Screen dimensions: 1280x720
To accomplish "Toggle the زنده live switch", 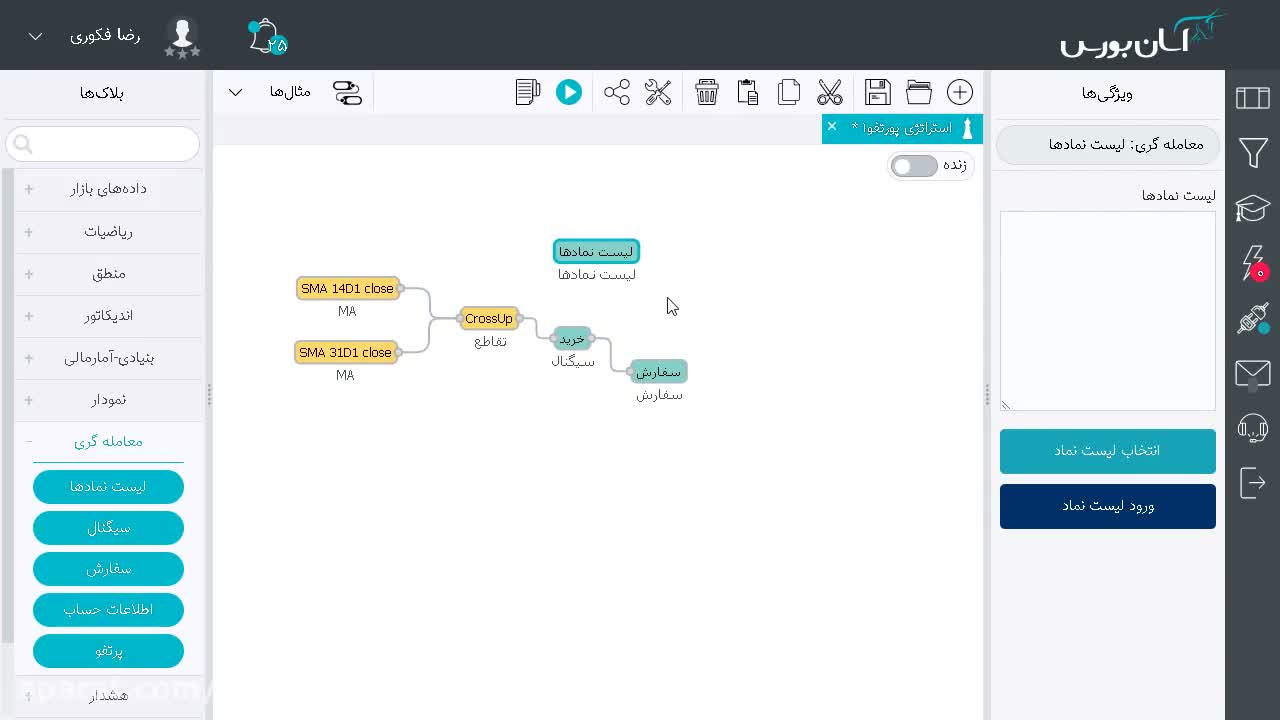I will point(914,166).
